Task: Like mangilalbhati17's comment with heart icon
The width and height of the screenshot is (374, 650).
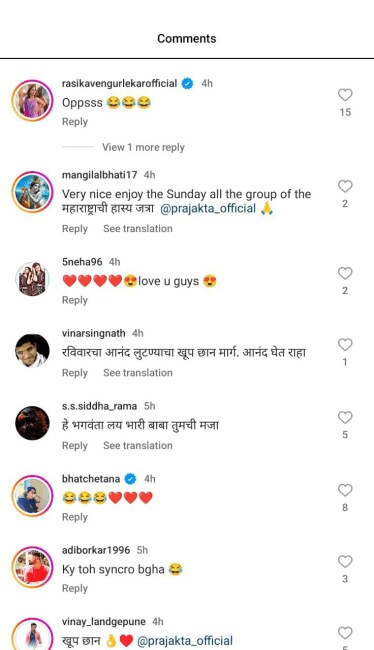Action: [x=345, y=186]
